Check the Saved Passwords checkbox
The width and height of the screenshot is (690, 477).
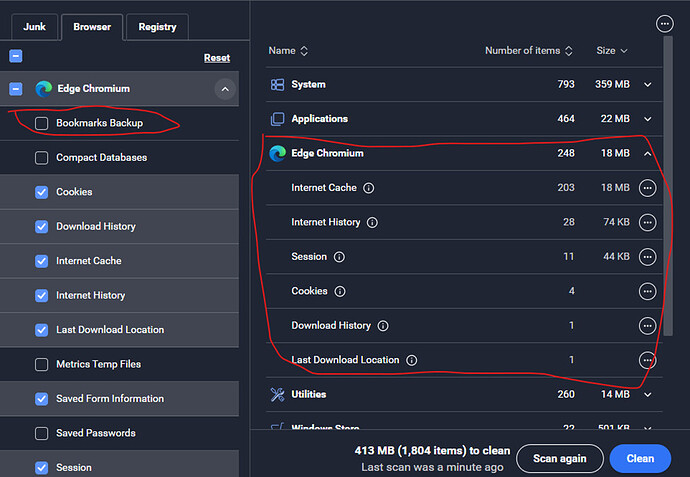41,433
